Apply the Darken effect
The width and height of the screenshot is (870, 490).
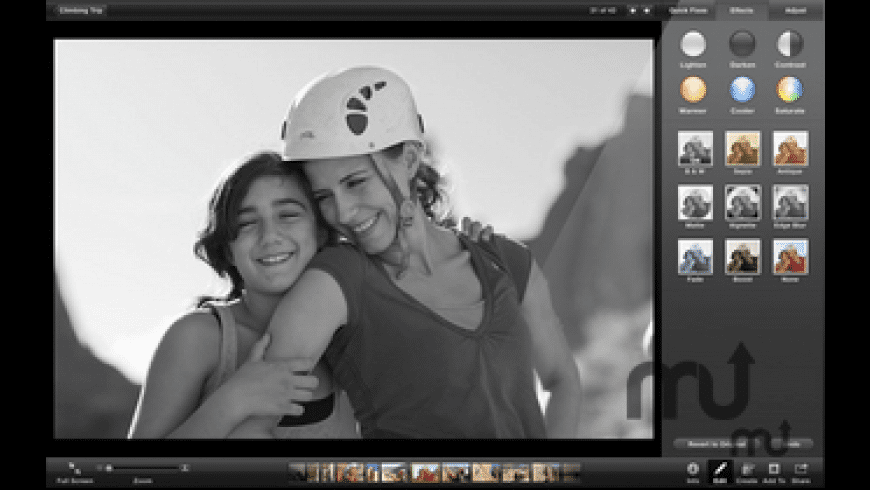pyautogui.click(x=742, y=44)
